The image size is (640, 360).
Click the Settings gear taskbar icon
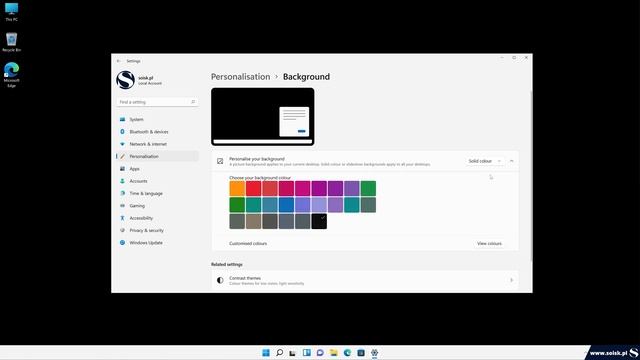(x=374, y=353)
